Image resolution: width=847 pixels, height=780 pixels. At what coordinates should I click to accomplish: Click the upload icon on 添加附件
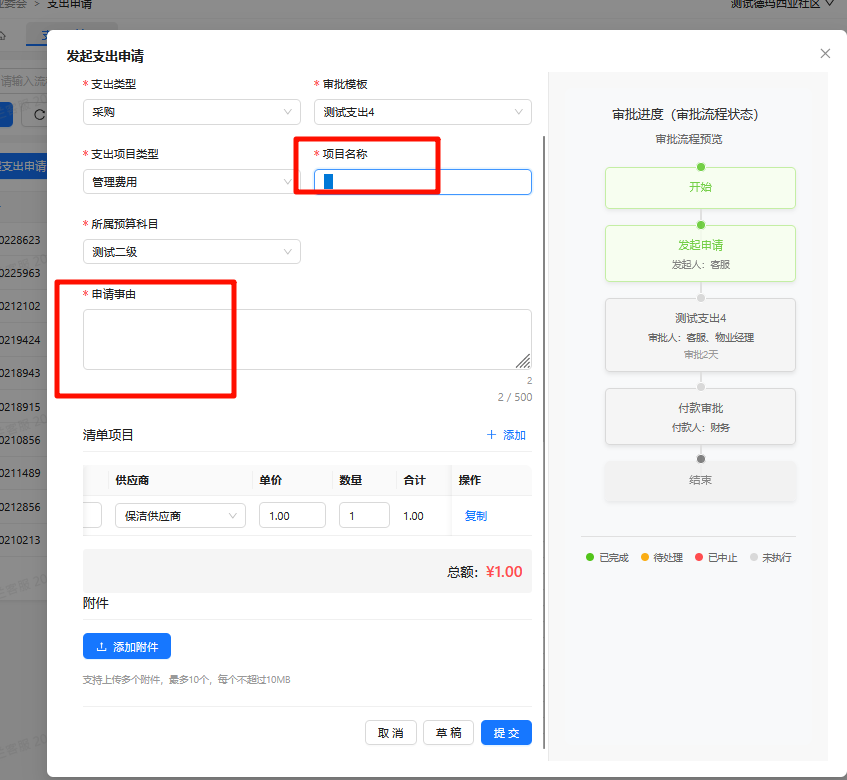pyautogui.click(x=101, y=647)
